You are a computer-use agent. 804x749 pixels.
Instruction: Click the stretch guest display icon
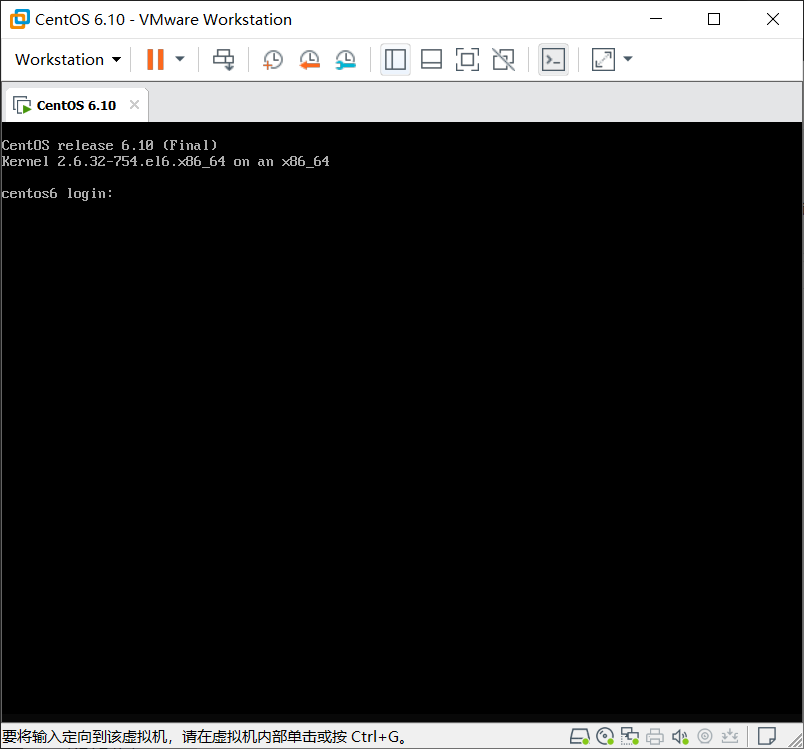[x=604, y=59]
